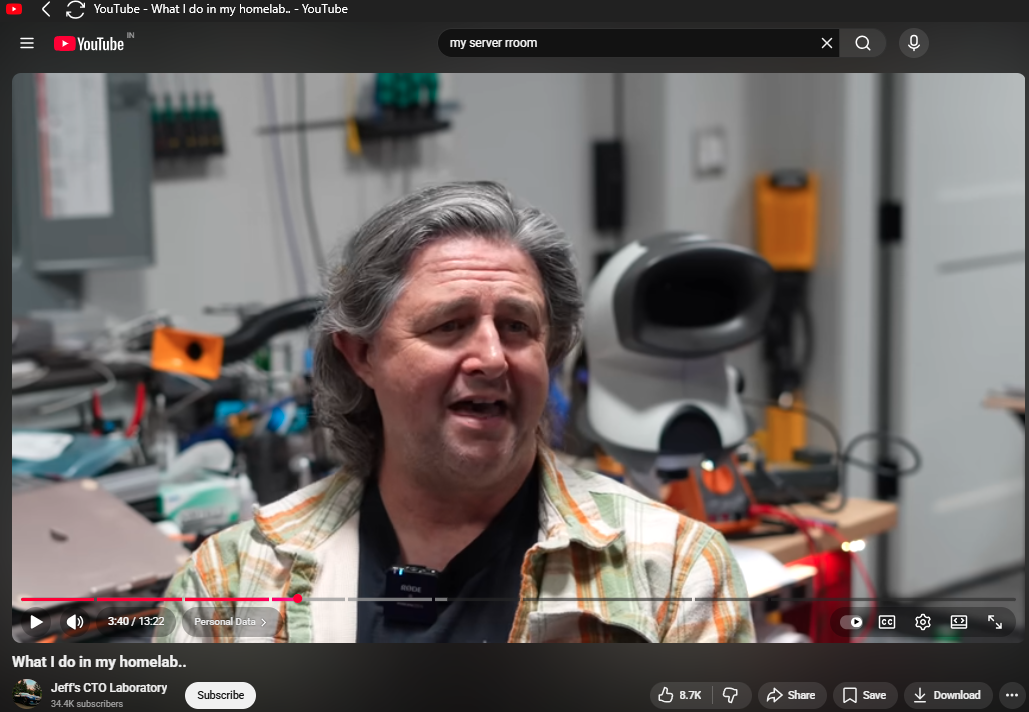Jump to the first chapter segment on timeline
The height and width of the screenshot is (712, 1029).
point(57,599)
